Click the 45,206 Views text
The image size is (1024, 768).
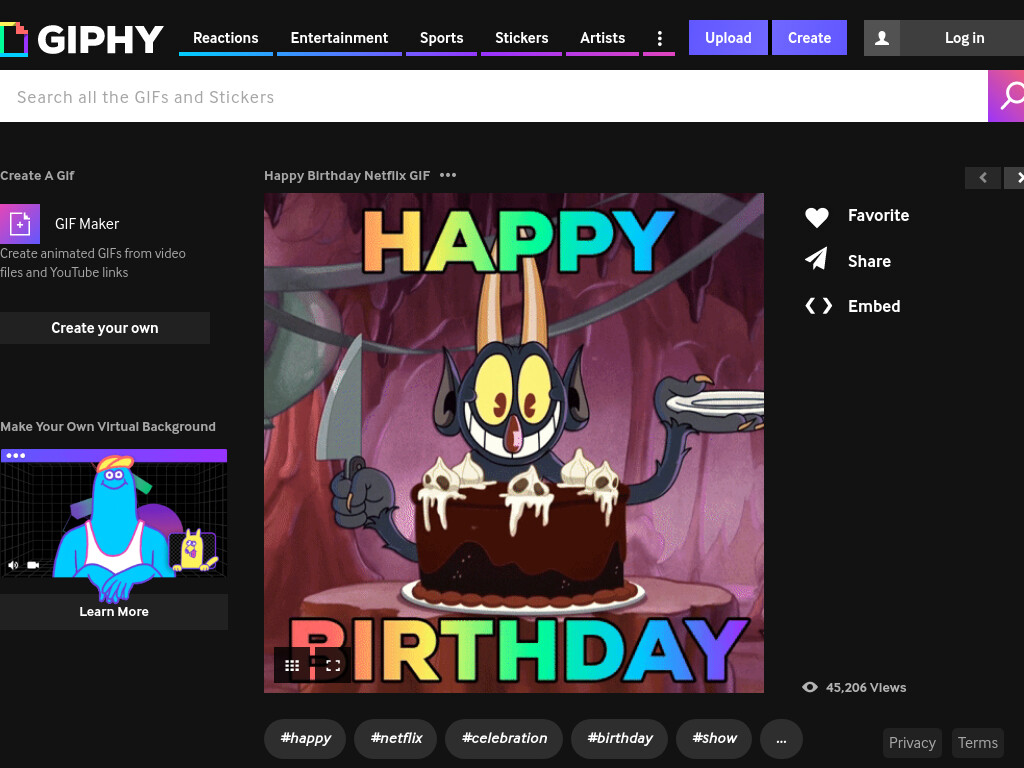[866, 688]
